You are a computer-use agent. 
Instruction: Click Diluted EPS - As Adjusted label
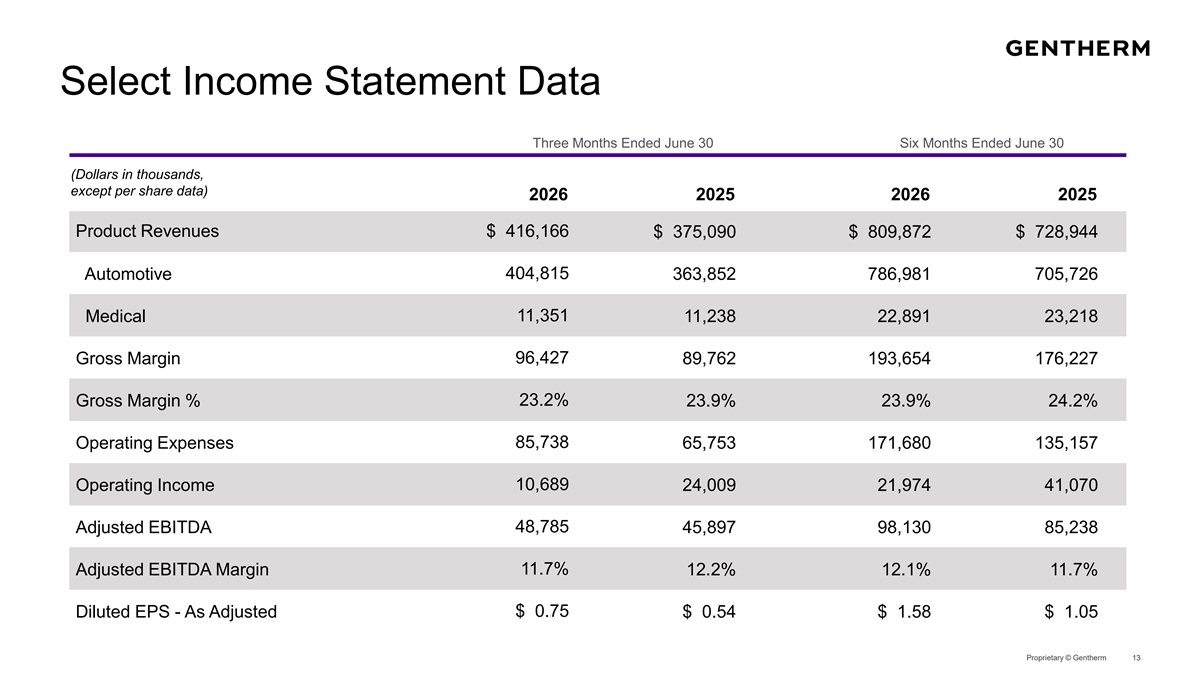(x=176, y=612)
